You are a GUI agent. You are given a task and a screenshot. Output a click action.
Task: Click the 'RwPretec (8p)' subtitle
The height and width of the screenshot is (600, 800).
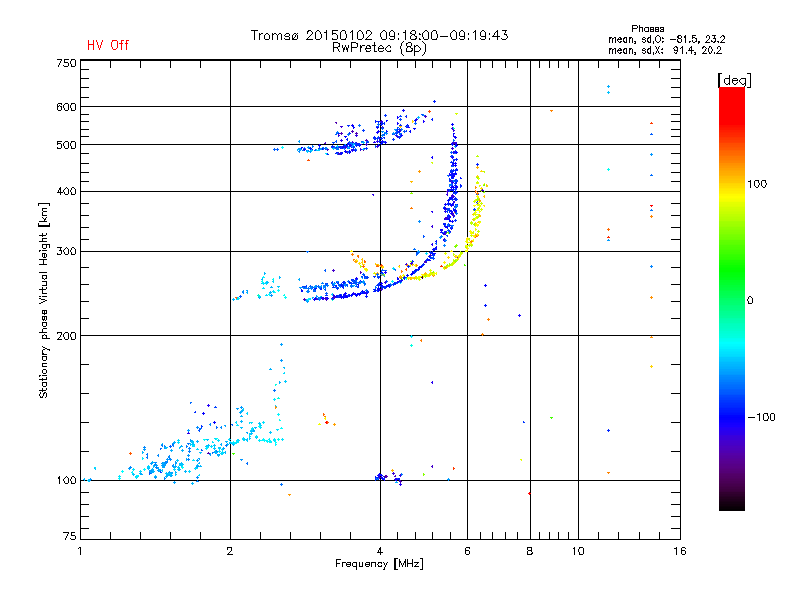pos(379,48)
